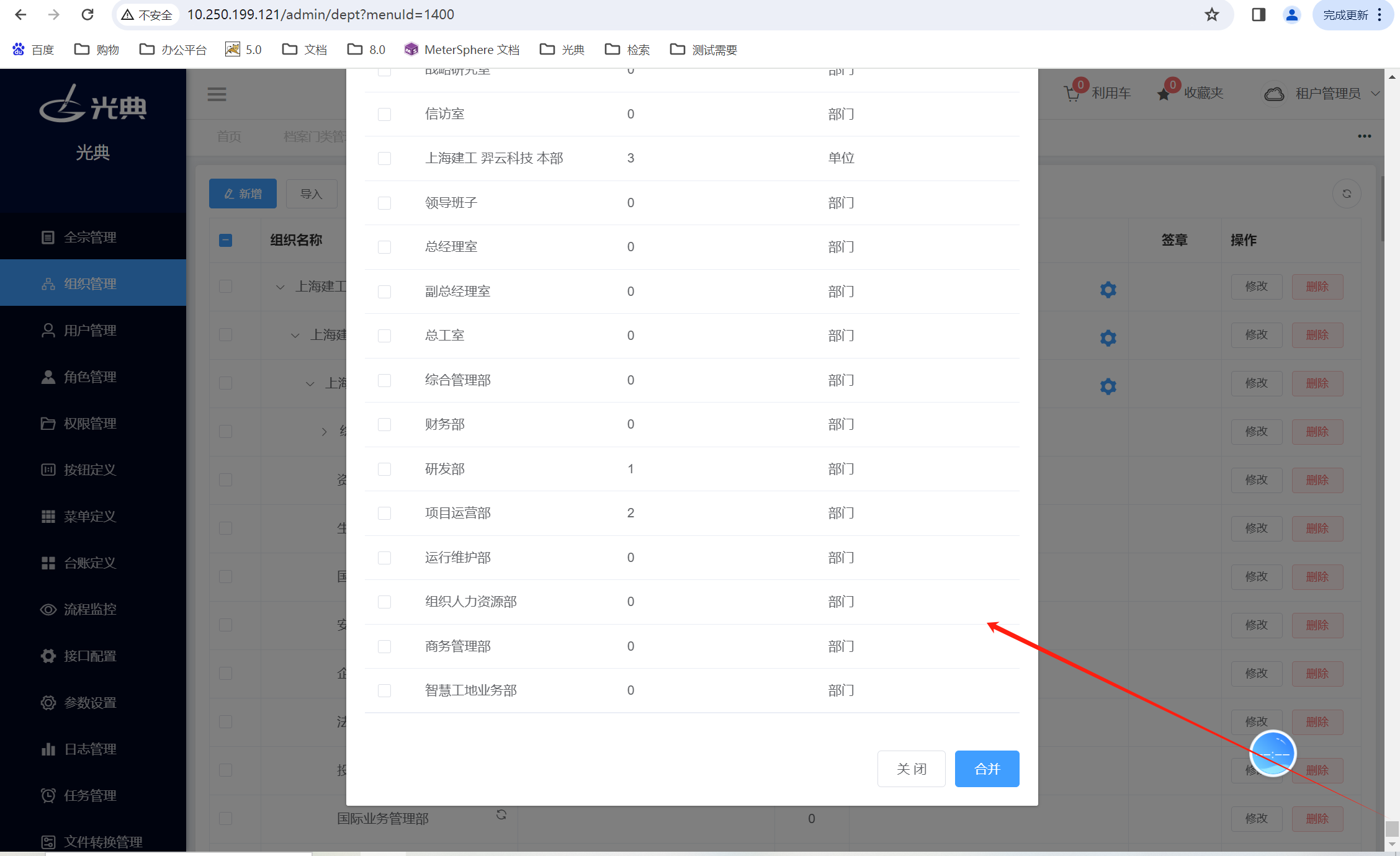
Task: Click the floating blue assistant circle
Action: (1273, 754)
